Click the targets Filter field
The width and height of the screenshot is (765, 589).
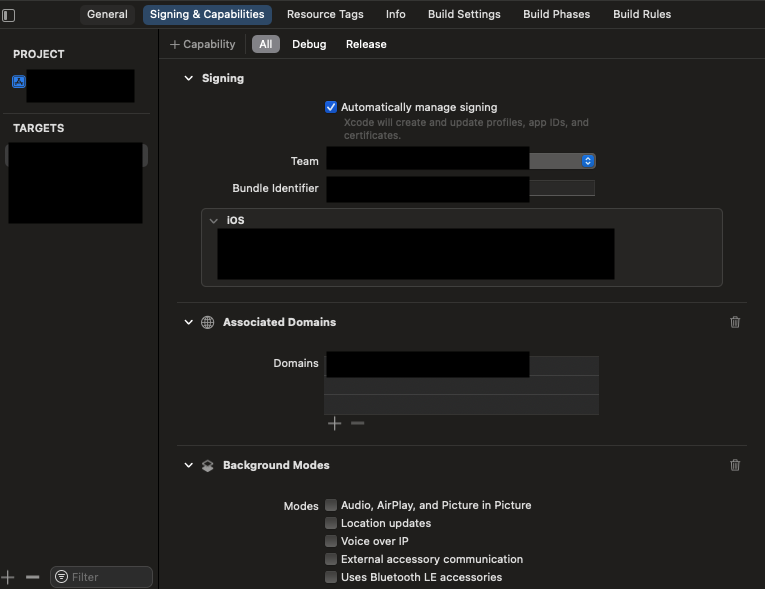(x=101, y=577)
